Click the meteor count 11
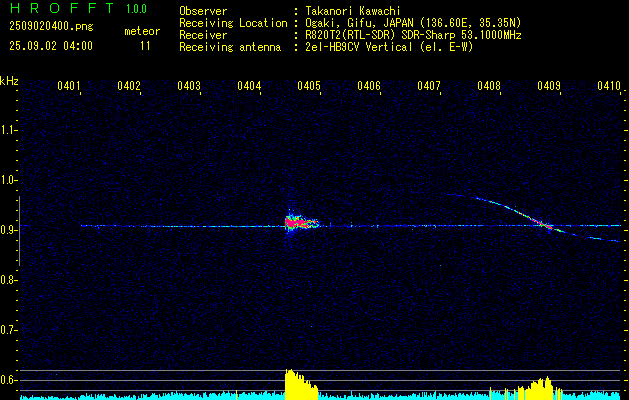The width and height of the screenshot is (629, 400). (145, 46)
